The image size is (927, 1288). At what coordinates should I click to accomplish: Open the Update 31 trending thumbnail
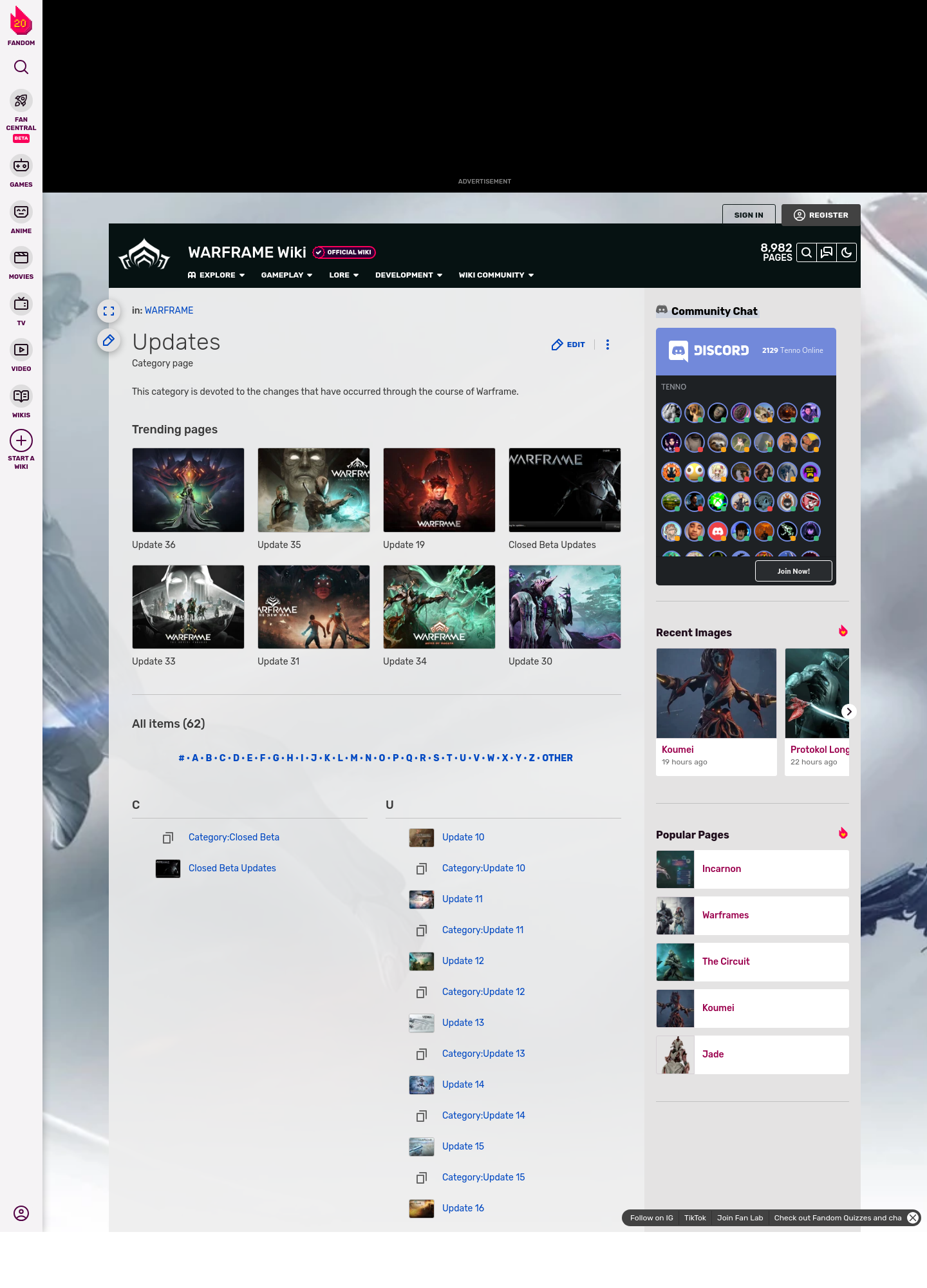click(x=314, y=607)
